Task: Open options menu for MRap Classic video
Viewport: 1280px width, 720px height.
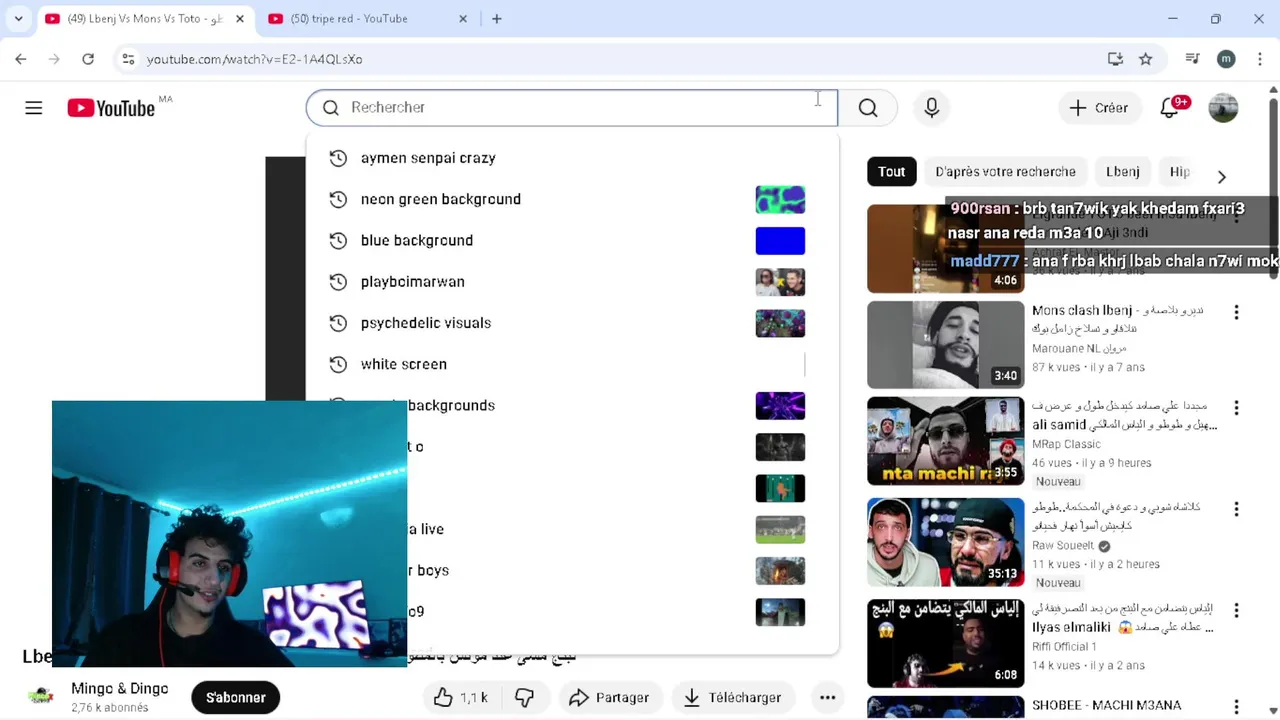Action: point(1236,408)
